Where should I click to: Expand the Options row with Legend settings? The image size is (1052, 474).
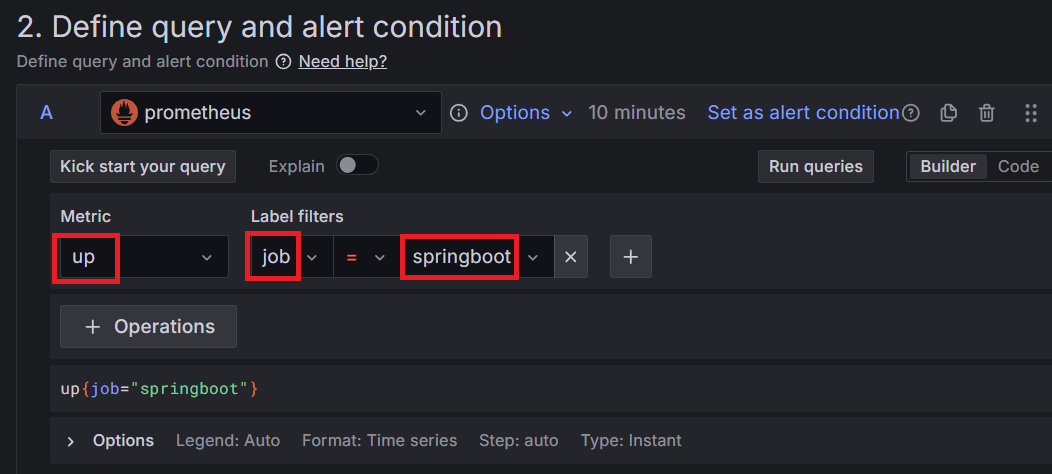coord(111,440)
